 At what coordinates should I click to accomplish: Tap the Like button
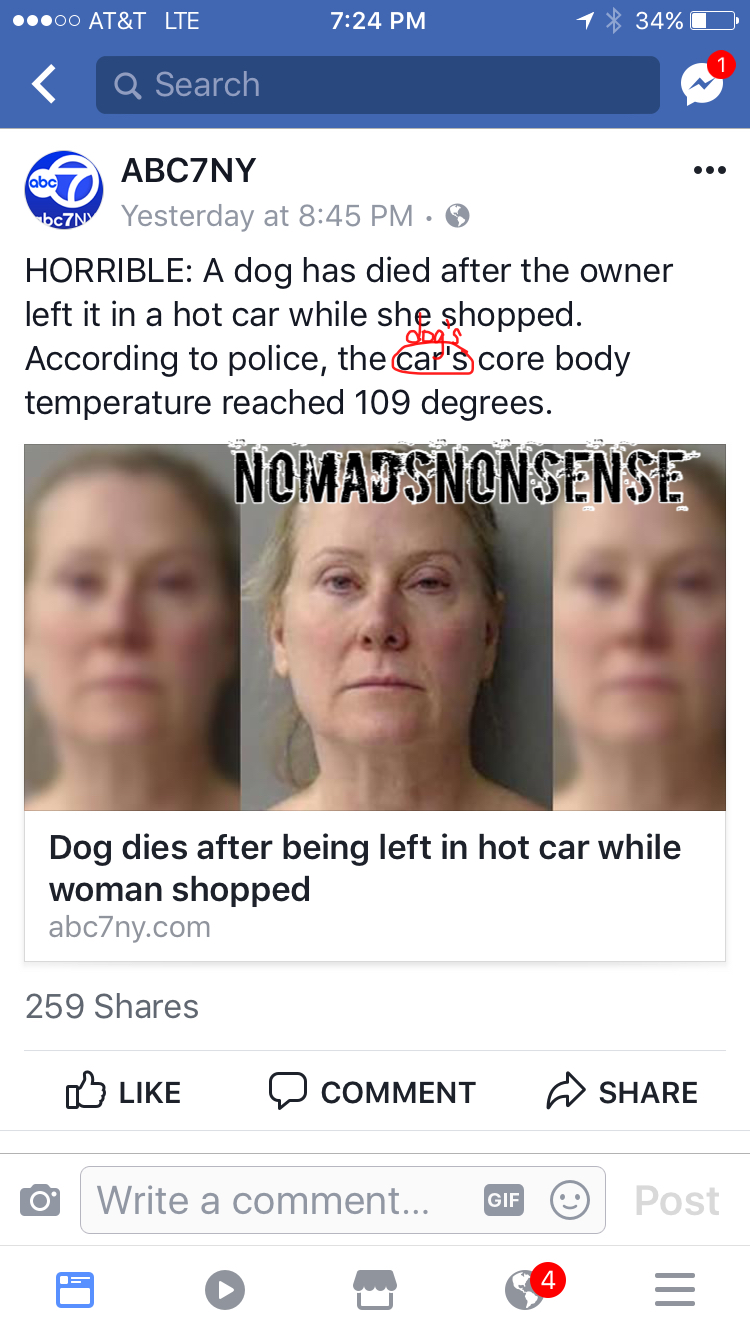pyautogui.click(x=124, y=1092)
